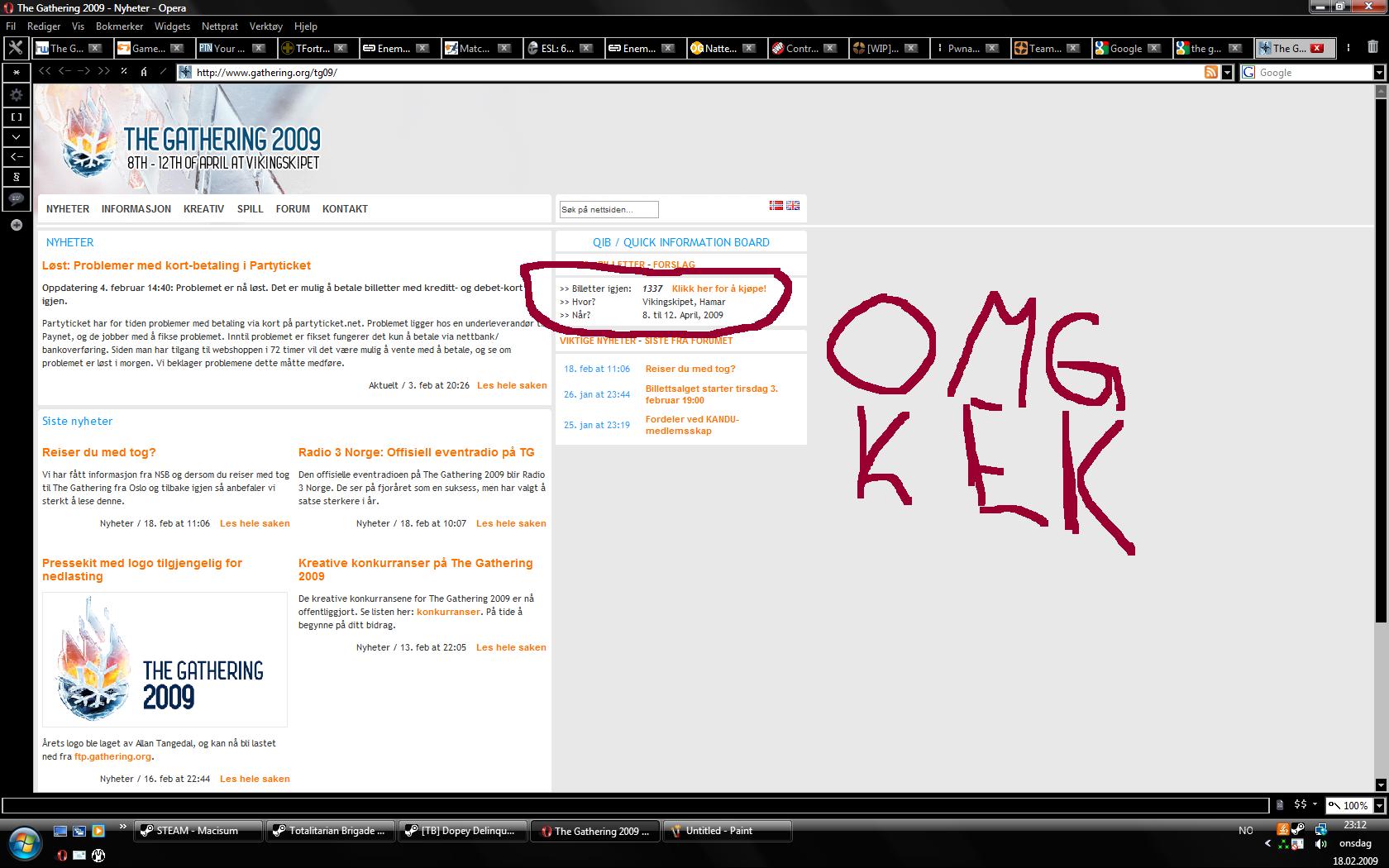Open the Hjelp menu
1389x868 pixels.
point(305,26)
